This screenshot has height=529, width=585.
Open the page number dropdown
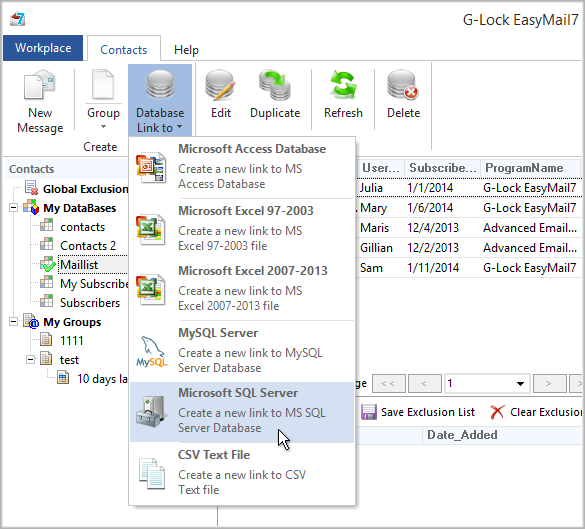pos(520,384)
